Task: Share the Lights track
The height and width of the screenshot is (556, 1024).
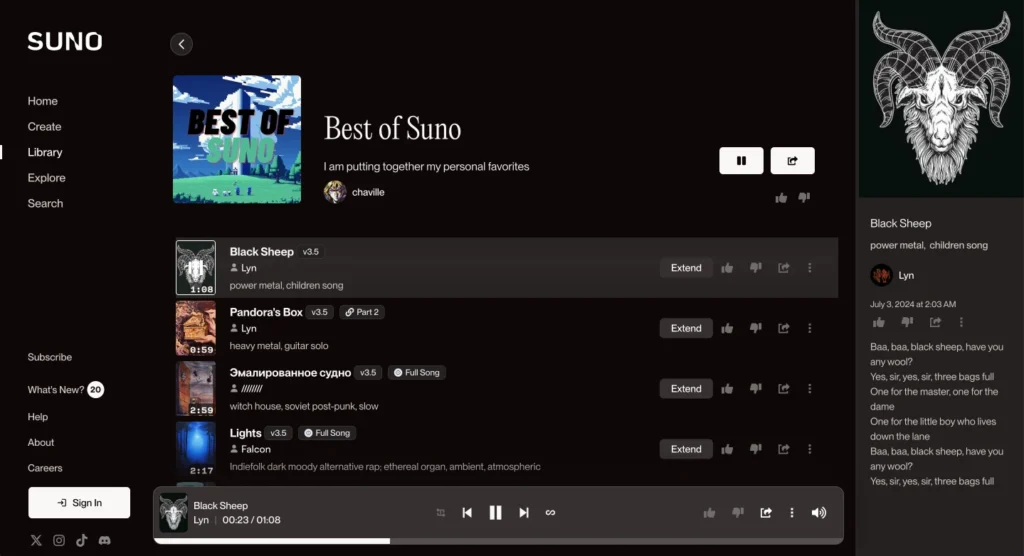Action: coord(784,449)
